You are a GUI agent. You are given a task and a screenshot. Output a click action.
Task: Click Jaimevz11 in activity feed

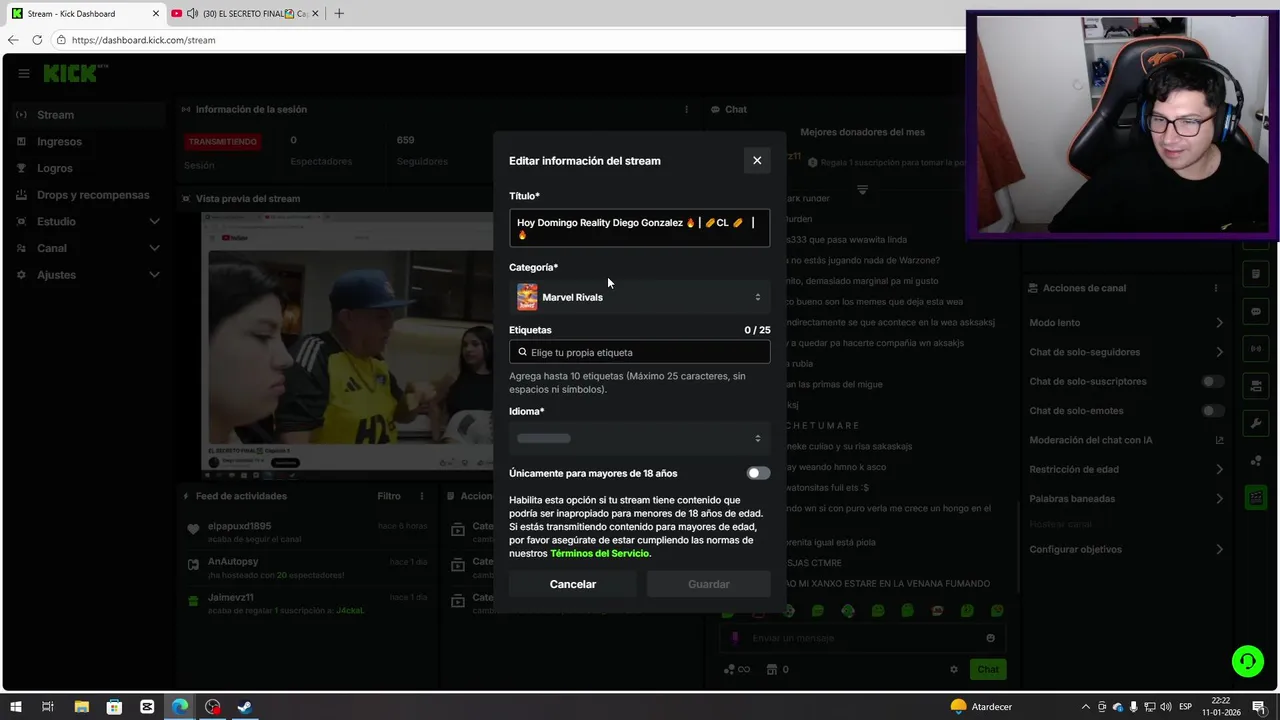(x=231, y=598)
